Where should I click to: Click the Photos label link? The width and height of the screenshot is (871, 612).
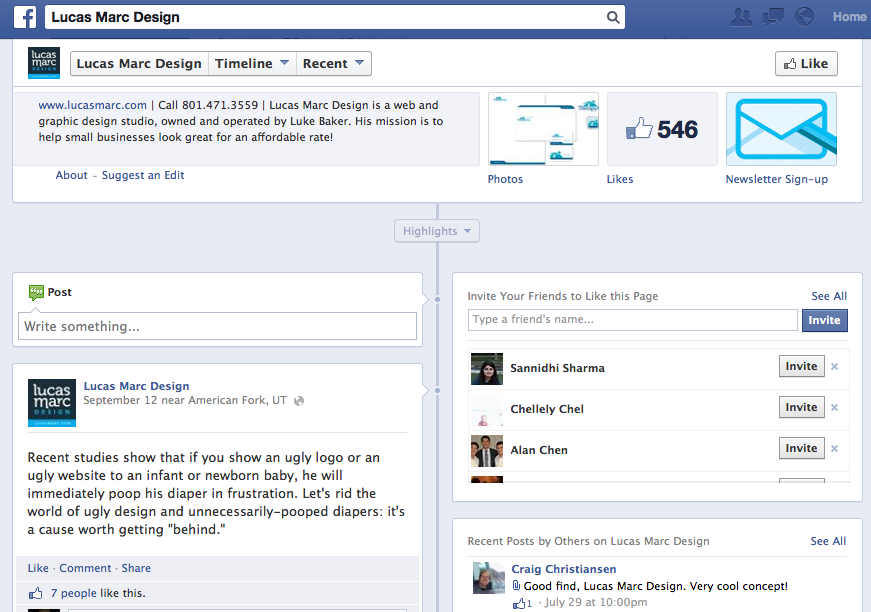505,179
